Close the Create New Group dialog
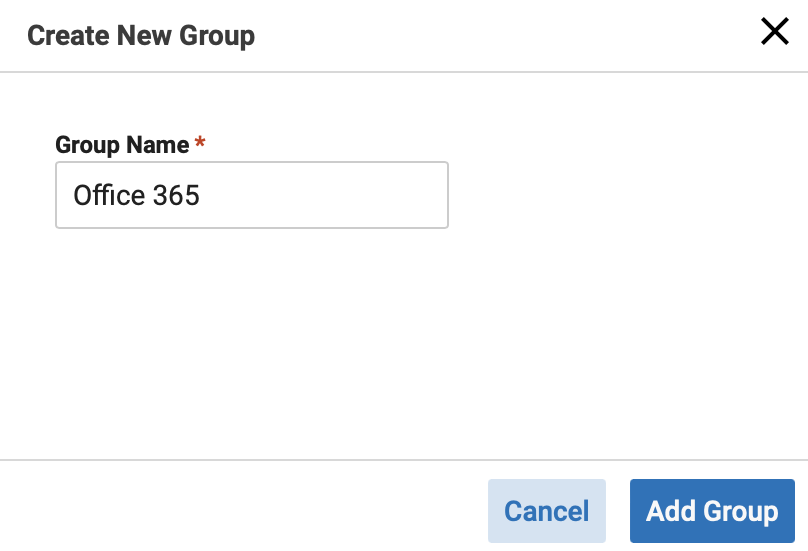The image size is (808, 551). click(x=775, y=31)
